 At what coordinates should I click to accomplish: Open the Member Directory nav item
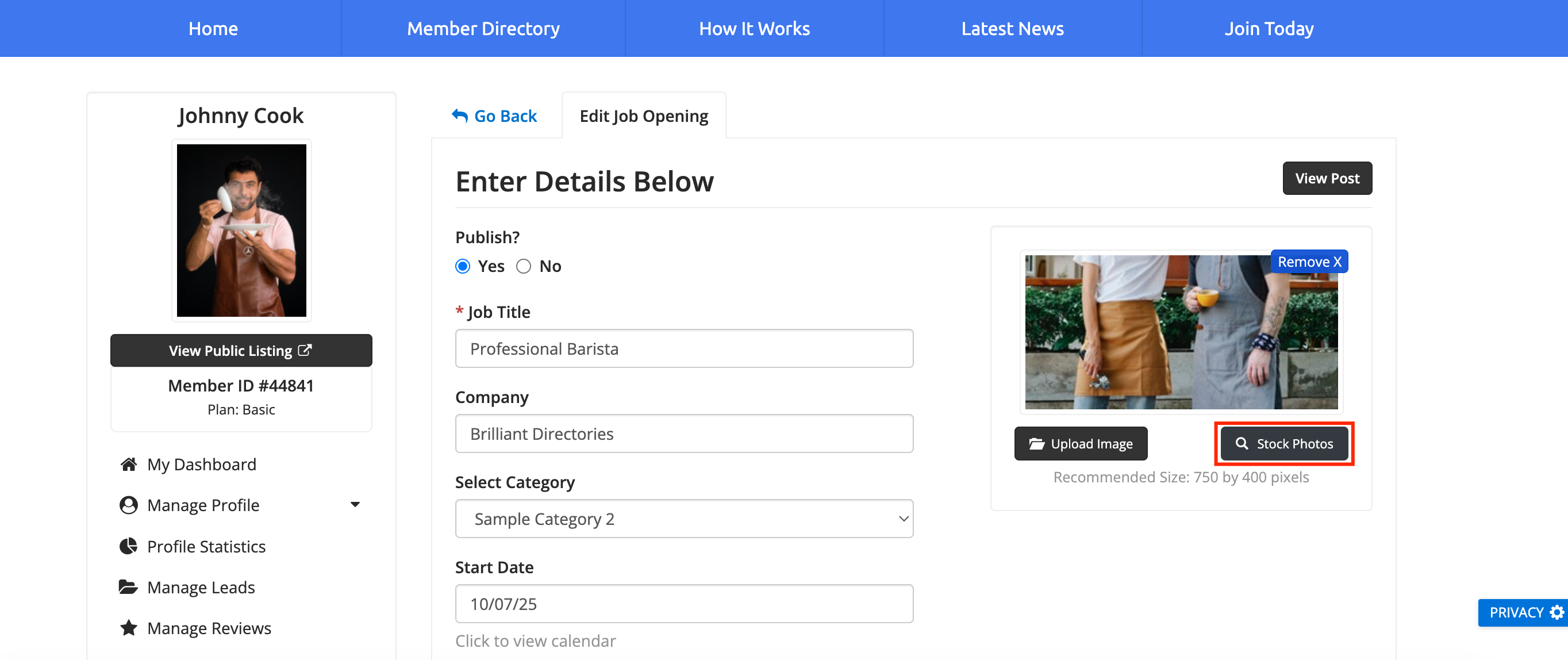coord(483,29)
